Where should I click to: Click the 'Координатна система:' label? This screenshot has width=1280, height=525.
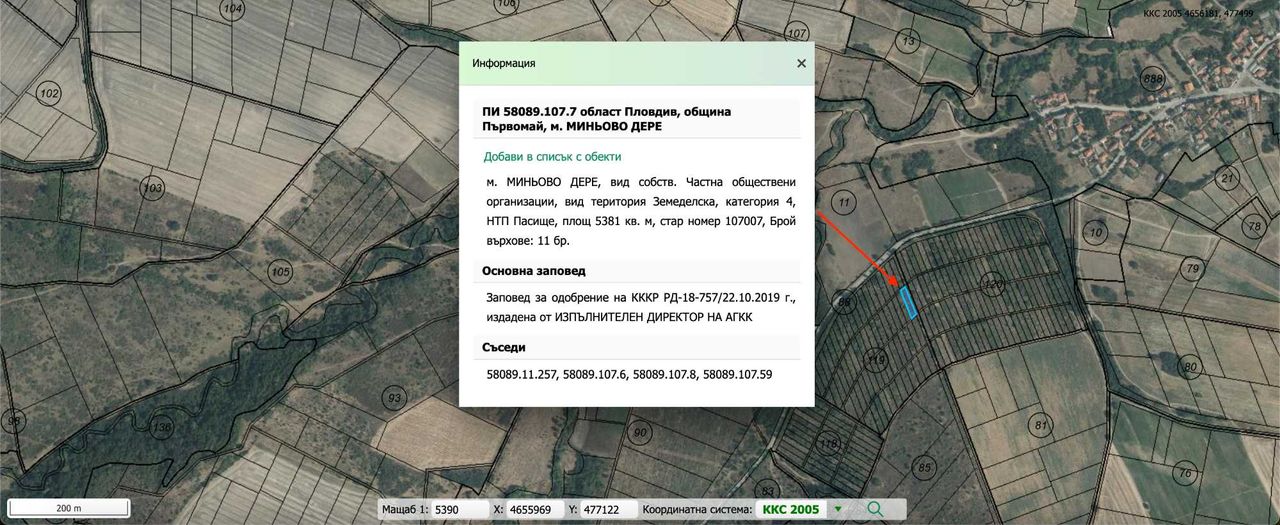[x=697, y=510]
